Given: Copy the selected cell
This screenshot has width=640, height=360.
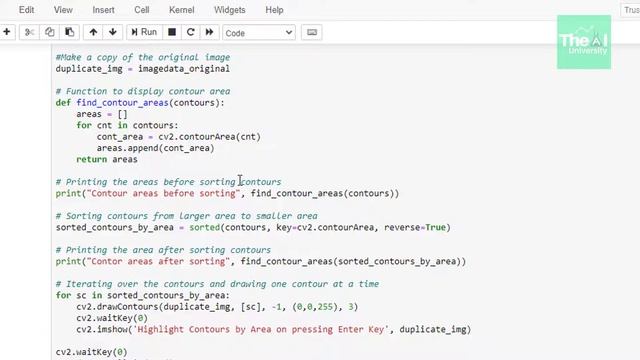Looking at the screenshot, I should 49,32.
